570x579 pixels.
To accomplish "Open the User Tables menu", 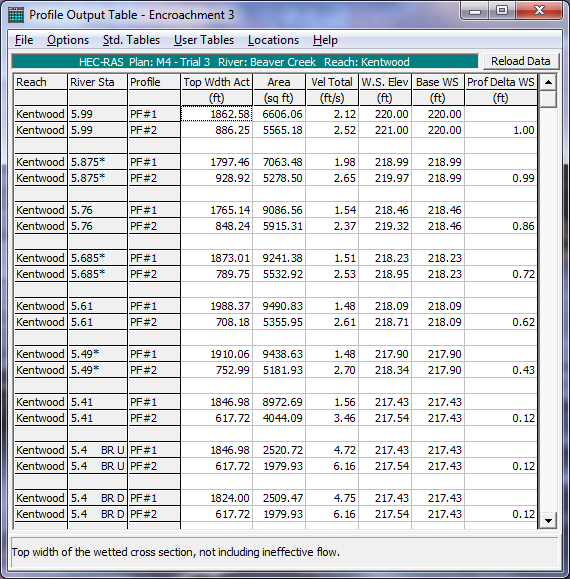I will coord(204,40).
